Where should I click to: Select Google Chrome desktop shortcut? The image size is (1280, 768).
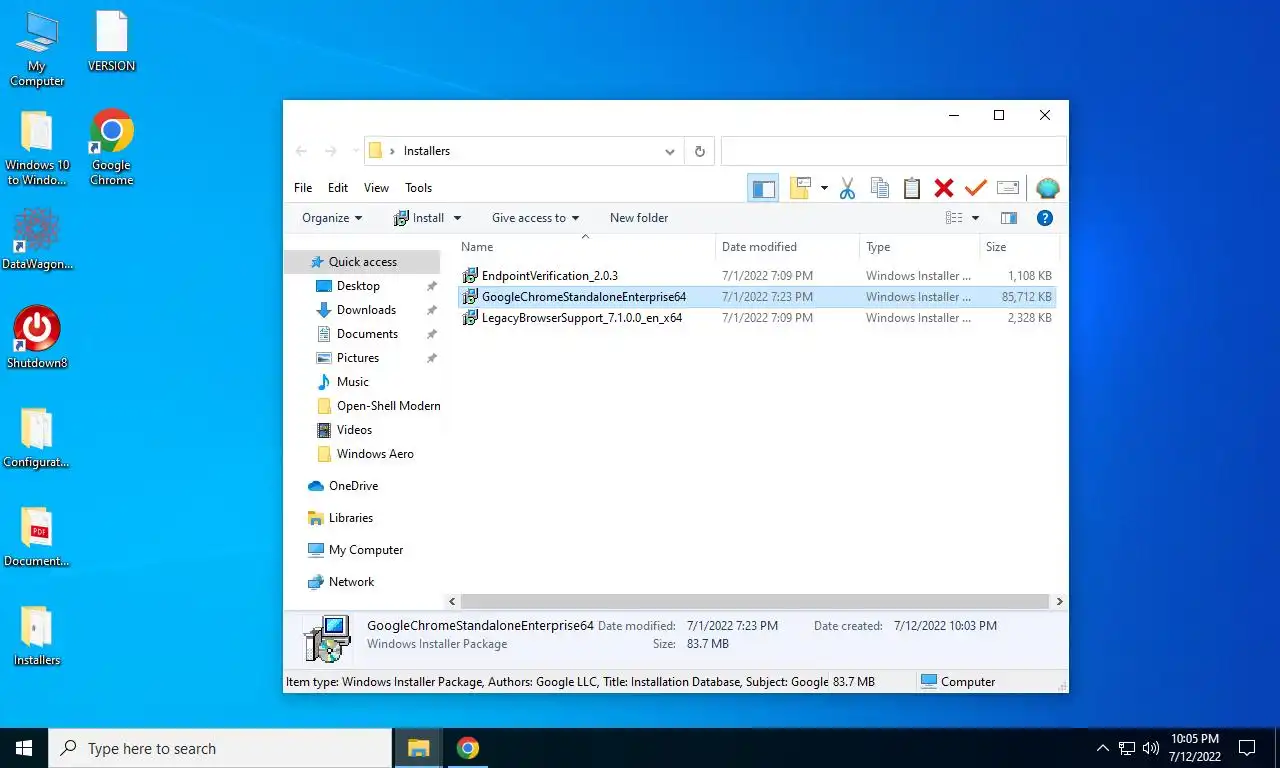pyautogui.click(x=112, y=148)
